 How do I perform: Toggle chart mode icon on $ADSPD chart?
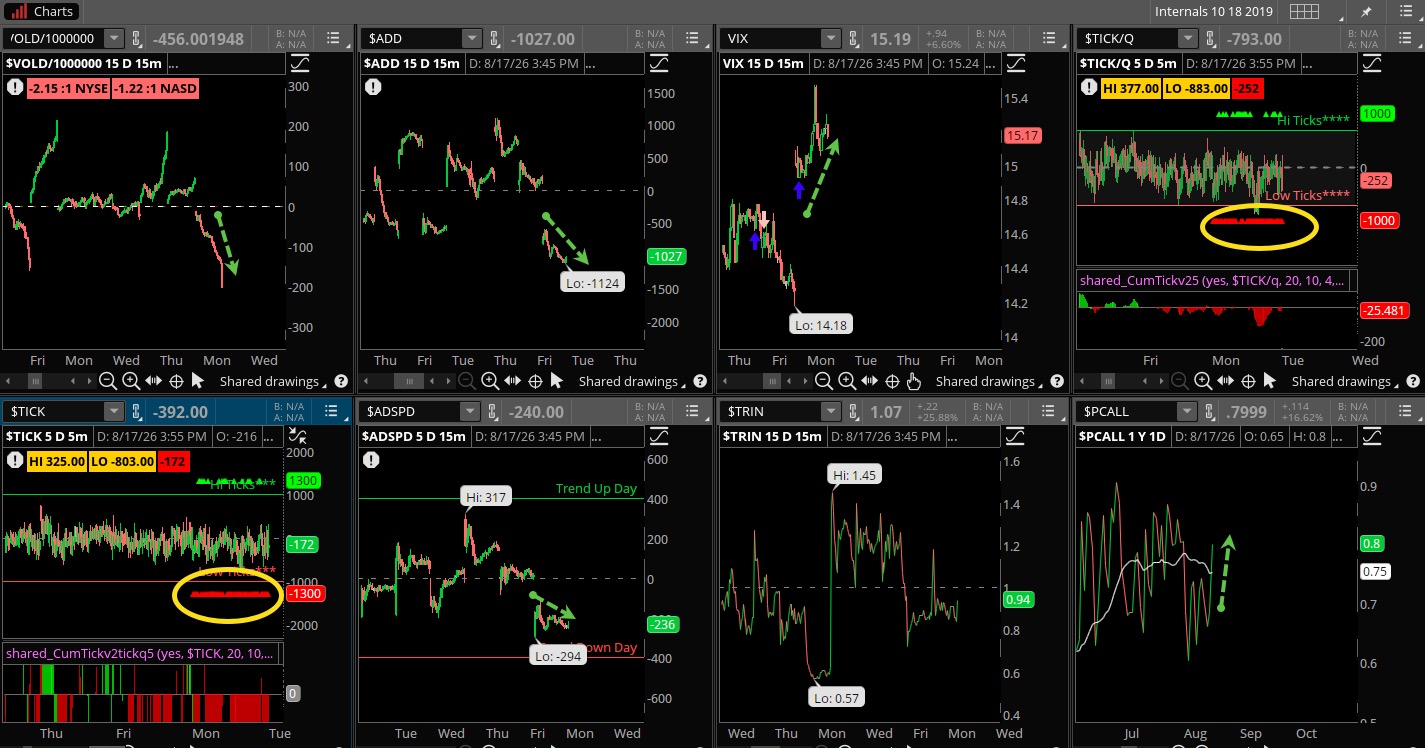coord(660,436)
